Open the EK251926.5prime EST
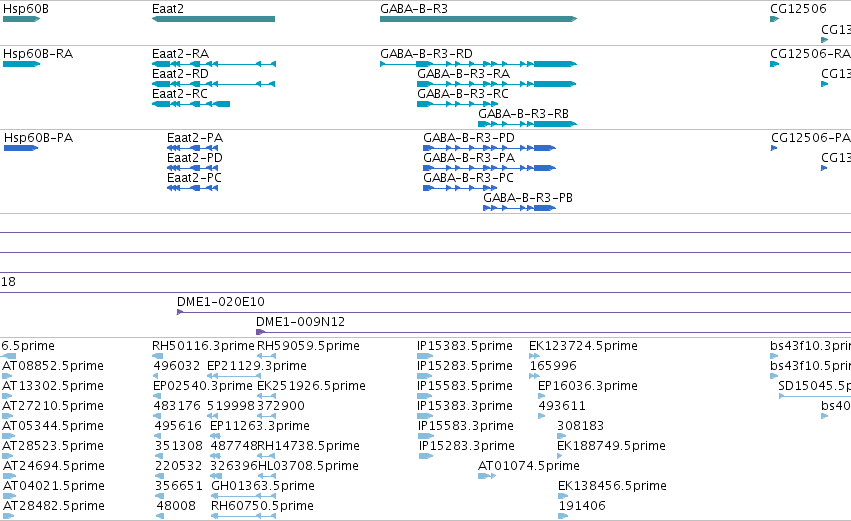Screen dimensions: 851x521 [311, 386]
